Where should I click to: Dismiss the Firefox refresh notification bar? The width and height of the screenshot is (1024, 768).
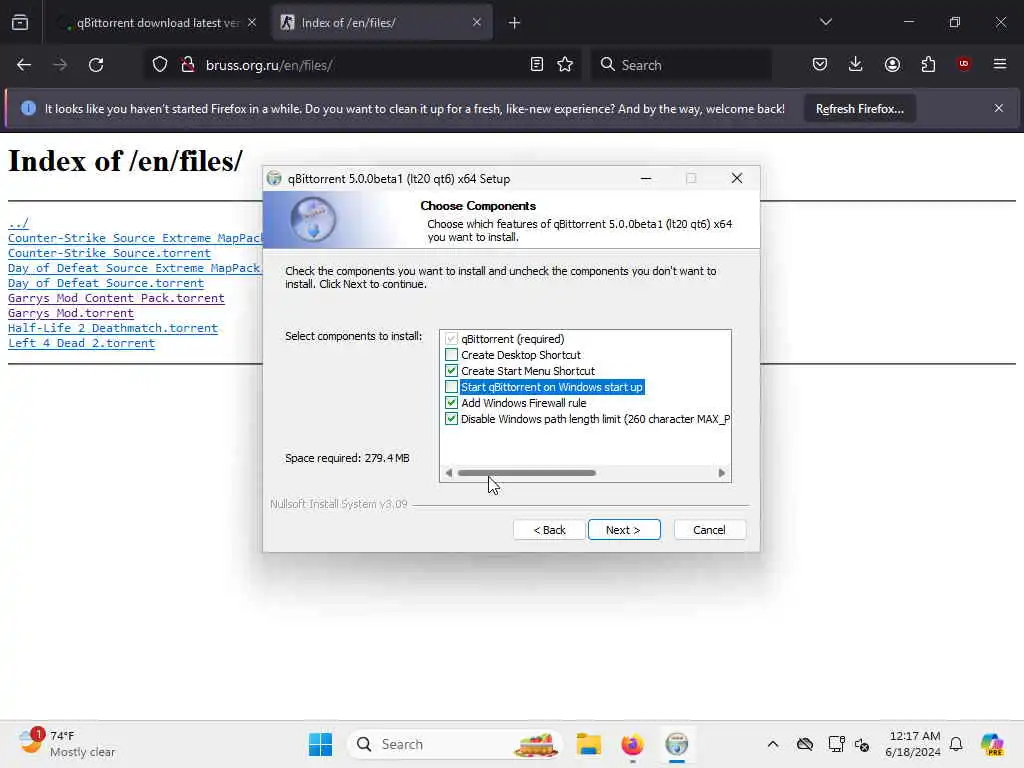click(999, 108)
